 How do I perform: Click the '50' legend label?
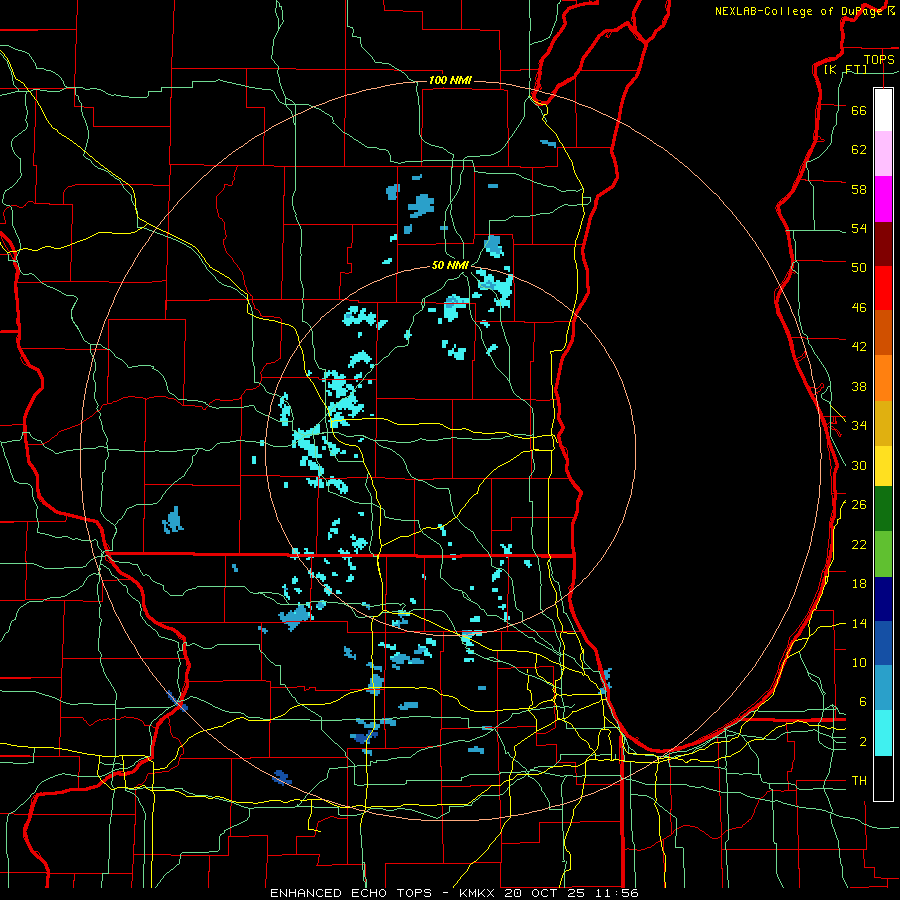859,268
